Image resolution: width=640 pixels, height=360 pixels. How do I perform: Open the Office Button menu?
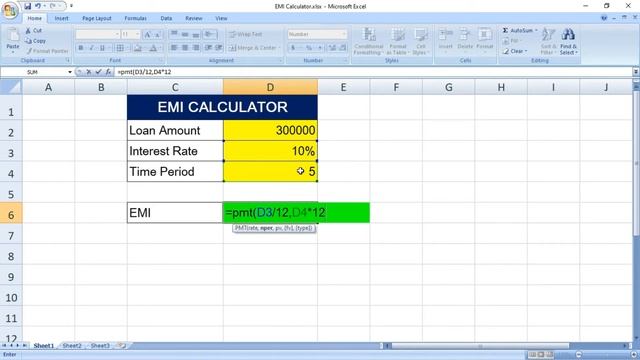tap(9, 10)
